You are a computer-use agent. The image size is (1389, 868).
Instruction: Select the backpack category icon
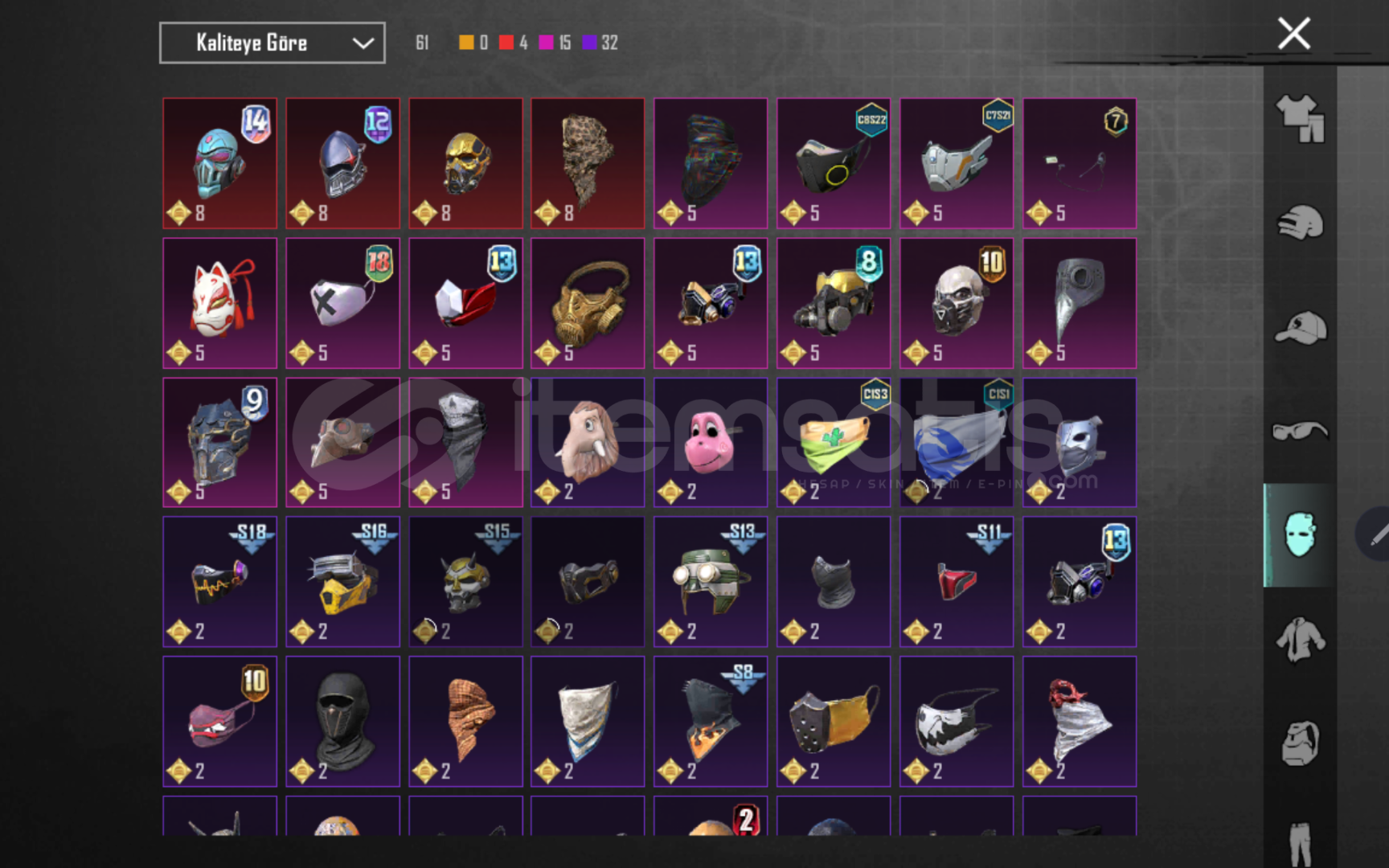[1300, 743]
